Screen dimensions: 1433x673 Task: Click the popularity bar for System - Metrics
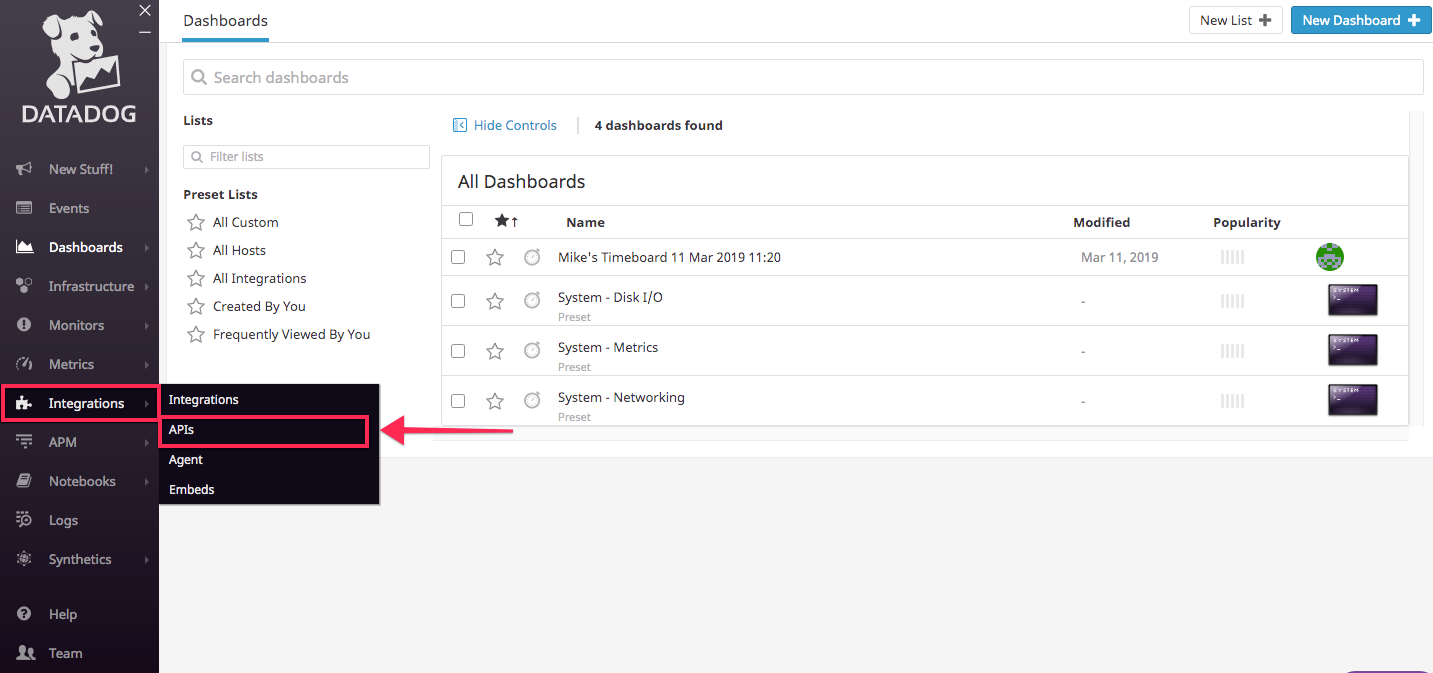[1231, 350]
